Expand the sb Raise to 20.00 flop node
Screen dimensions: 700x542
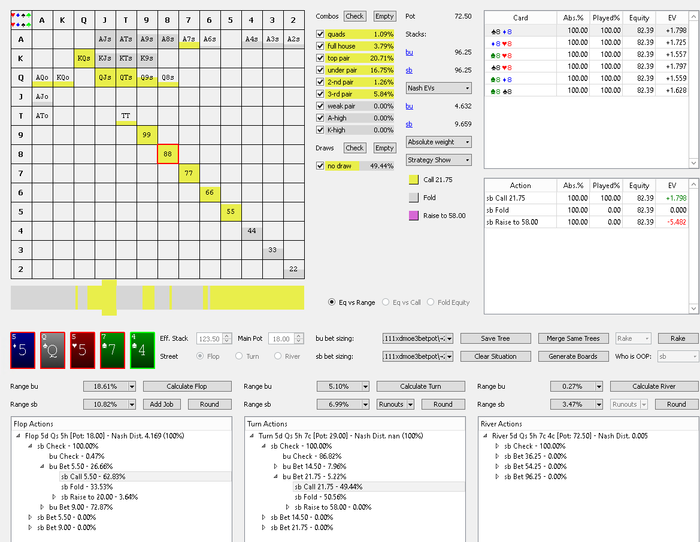54,497
